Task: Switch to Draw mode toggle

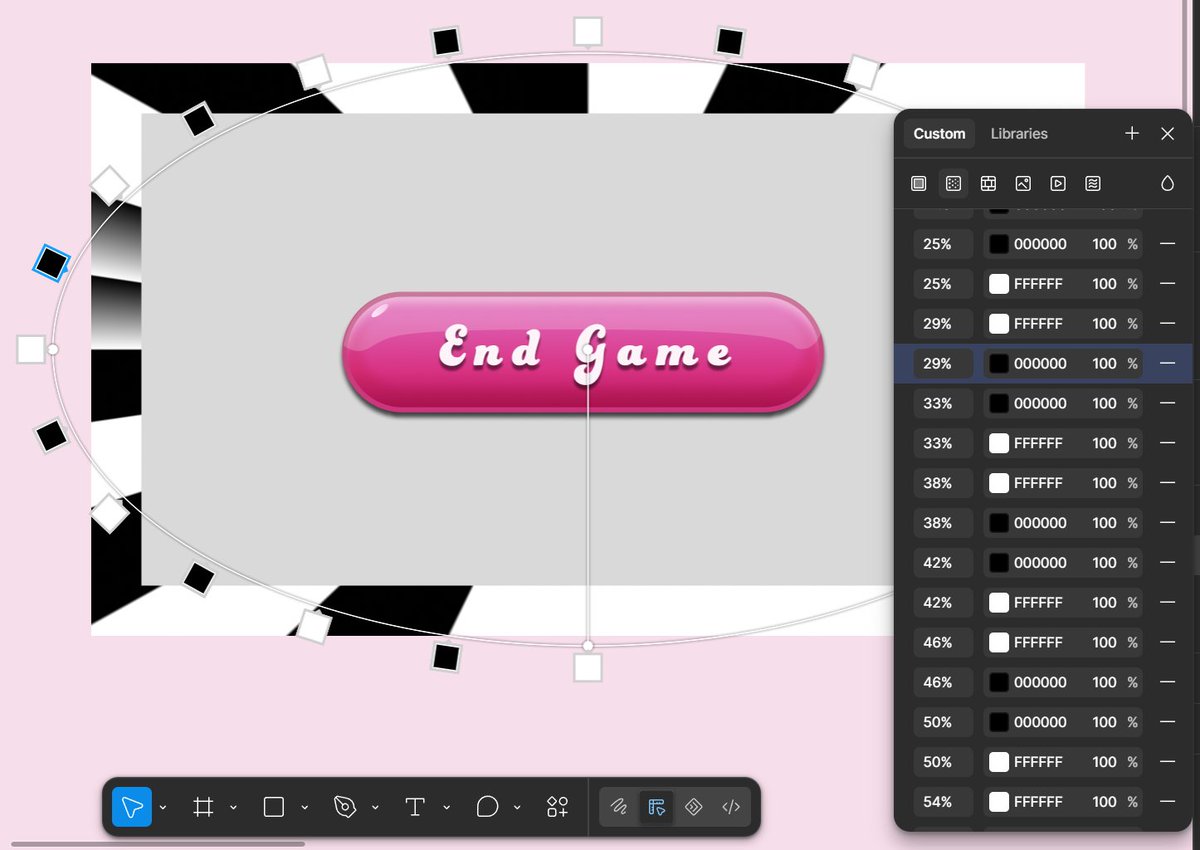Action: point(619,807)
